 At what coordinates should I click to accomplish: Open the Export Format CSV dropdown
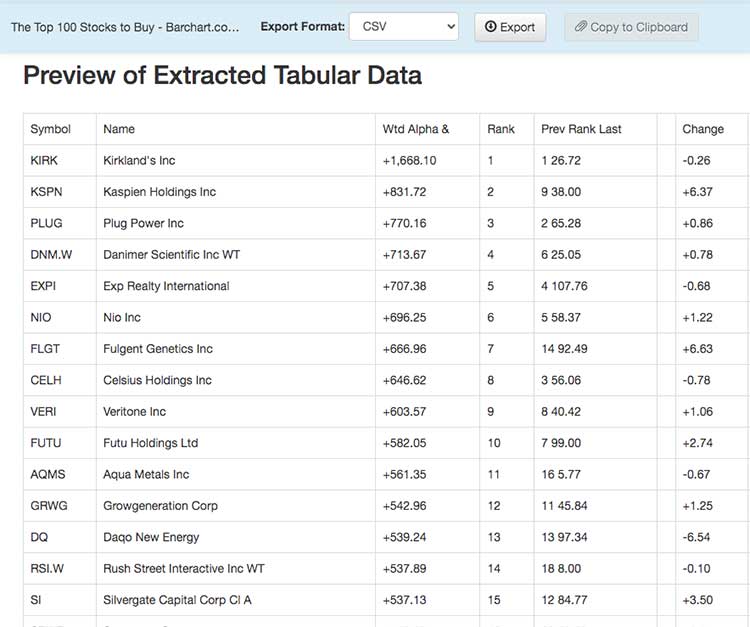point(404,27)
